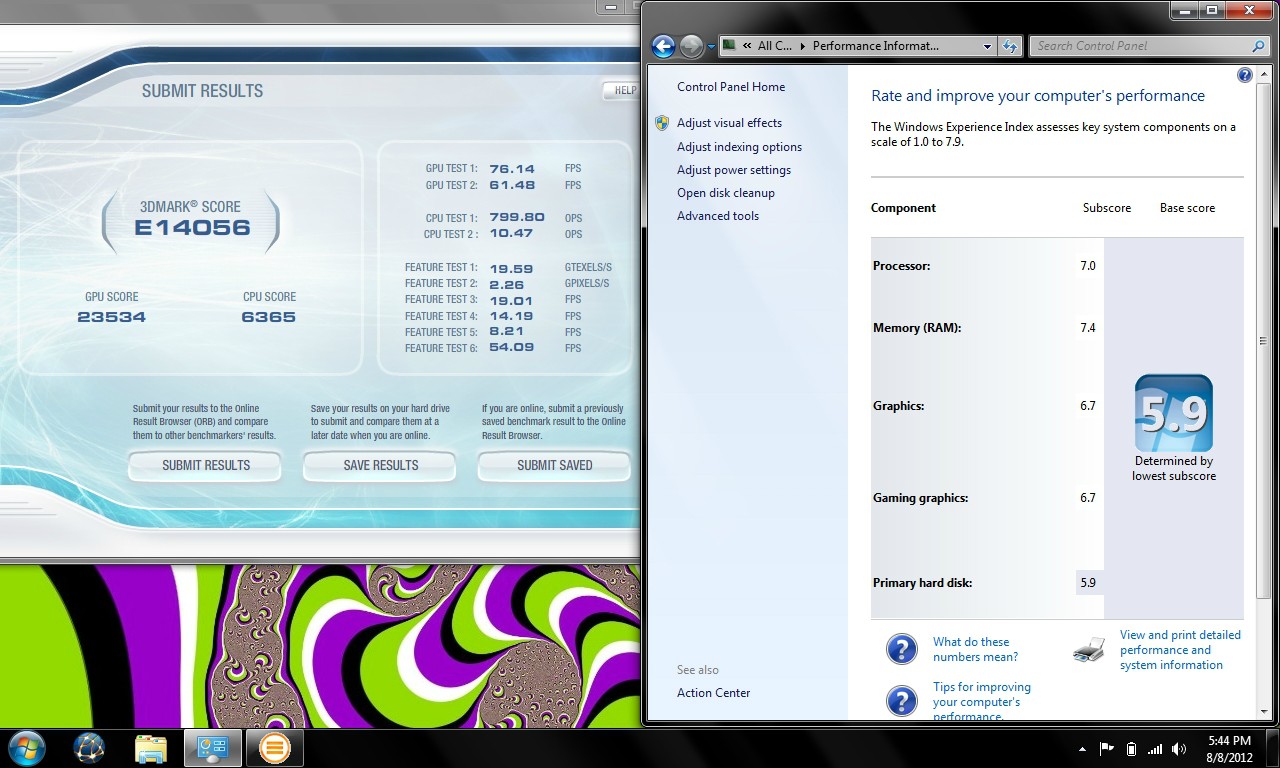Select the GPU score value 23534
Image resolution: width=1280 pixels, height=768 pixels.
pyautogui.click(x=112, y=317)
